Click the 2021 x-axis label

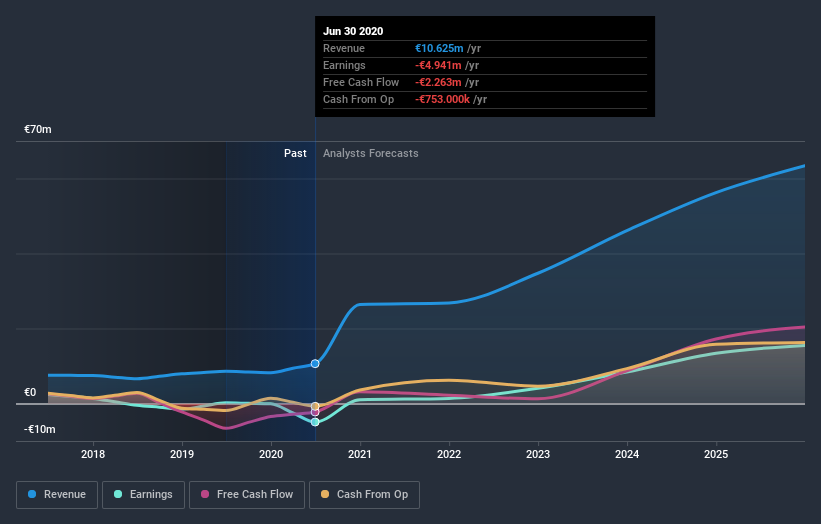tap(360, 454)
